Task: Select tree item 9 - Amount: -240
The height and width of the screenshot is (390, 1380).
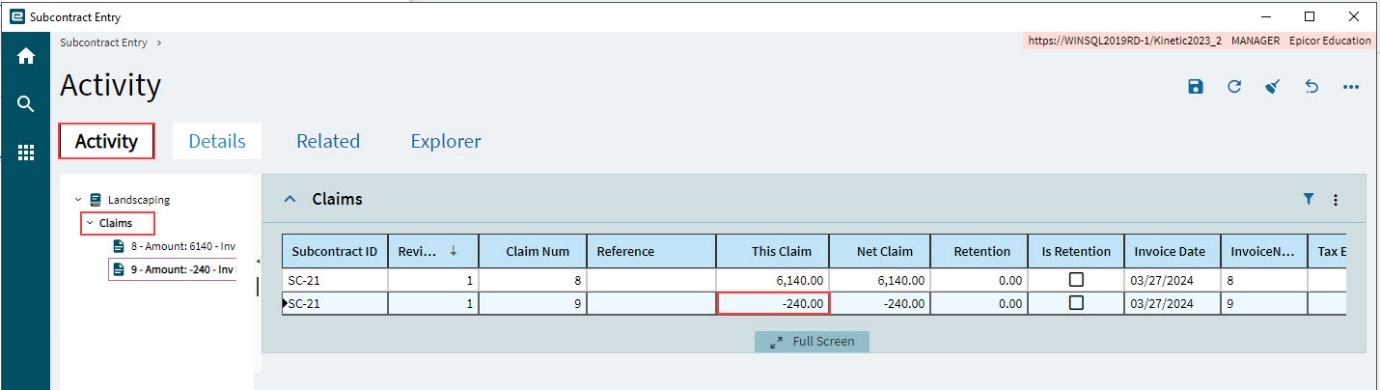Action: coord(172,270)
